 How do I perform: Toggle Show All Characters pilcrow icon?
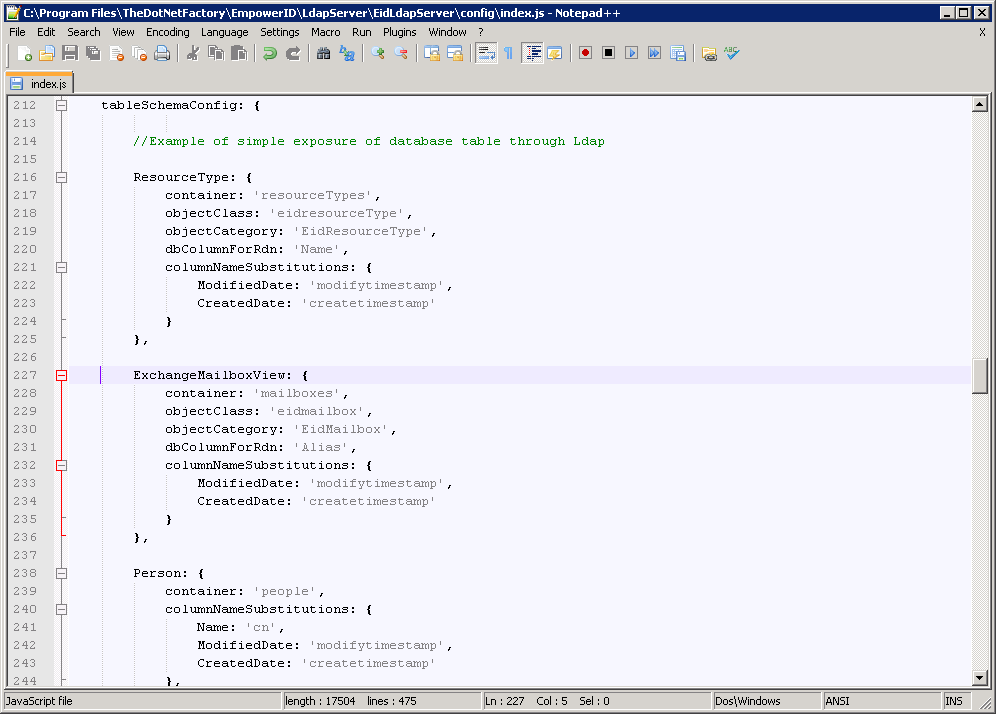point(508,53)
